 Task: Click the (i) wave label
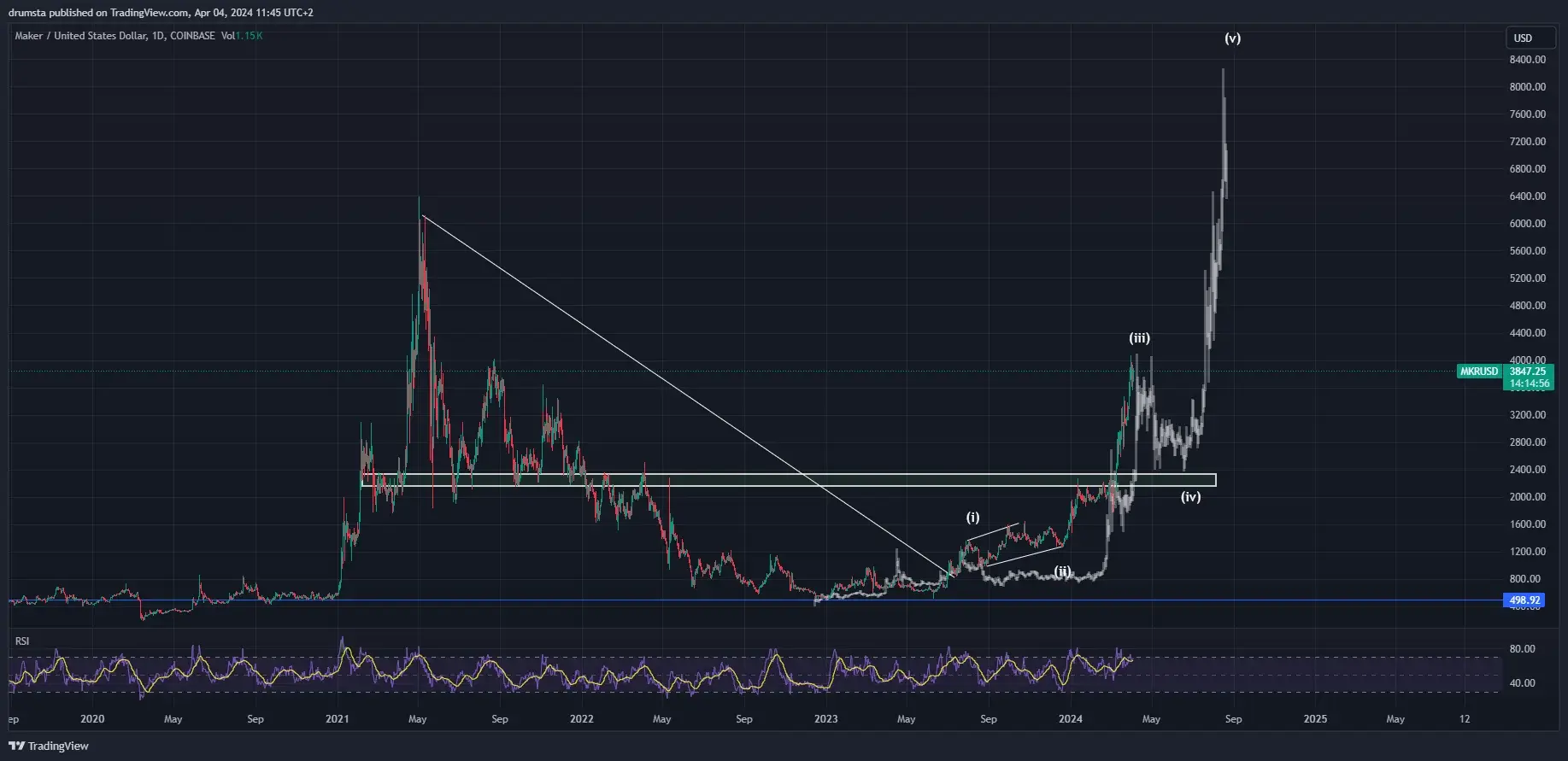pyautogui.click(x=972, y=518)
